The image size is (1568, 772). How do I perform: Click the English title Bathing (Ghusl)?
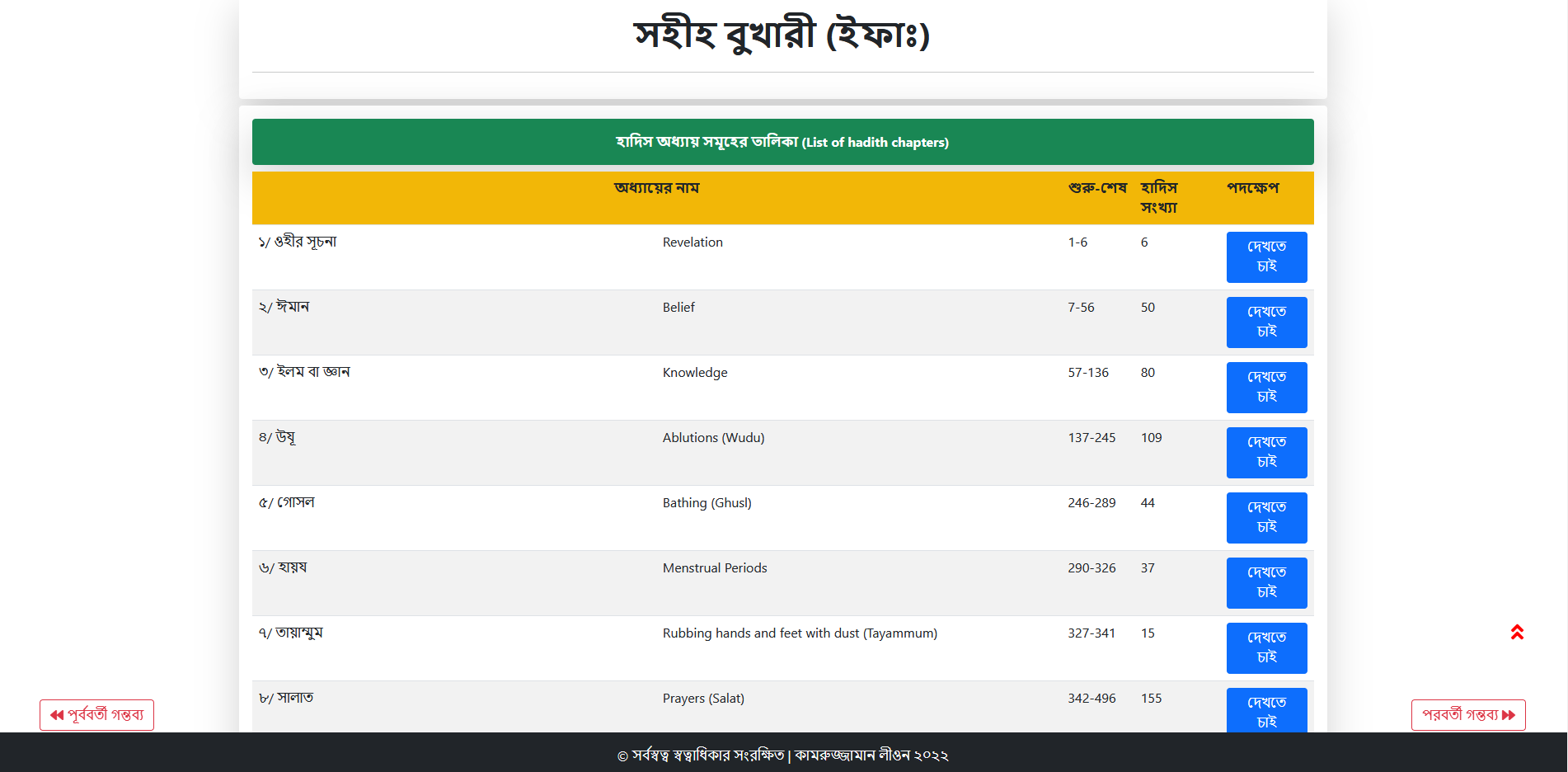coord(707,503)
